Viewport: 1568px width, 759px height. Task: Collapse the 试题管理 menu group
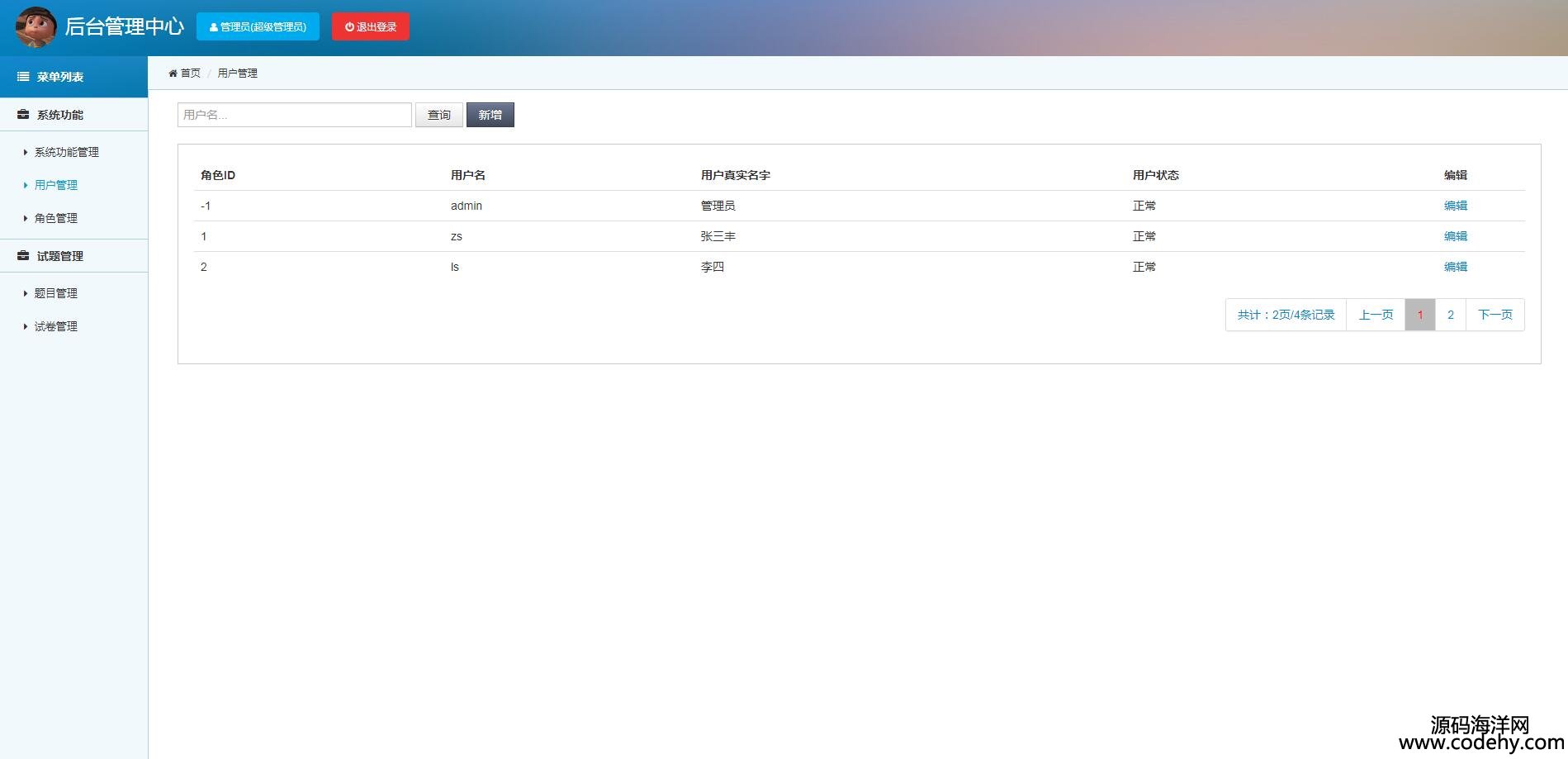point(74,256)
